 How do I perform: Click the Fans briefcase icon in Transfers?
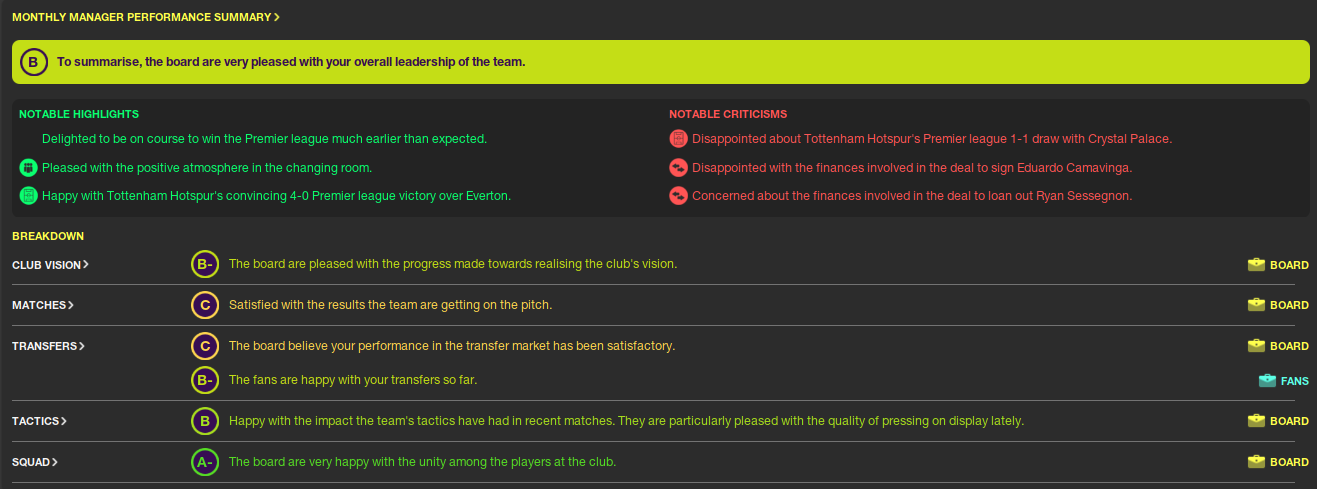(x=1267, y=381)
